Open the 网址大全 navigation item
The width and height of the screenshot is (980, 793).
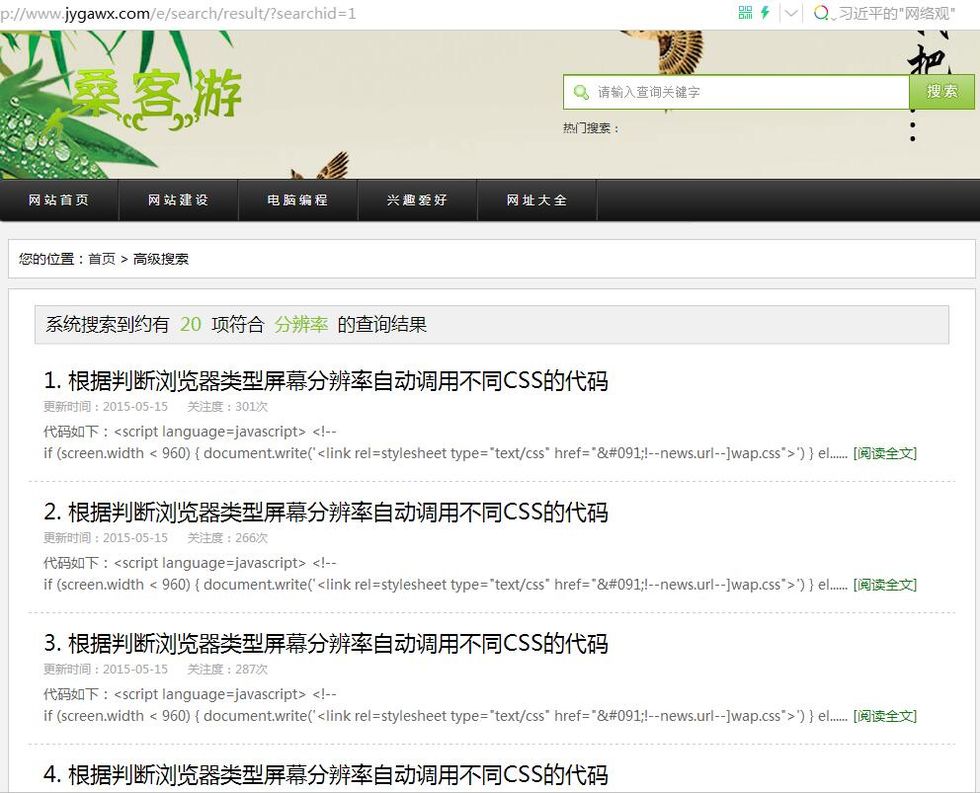[537, 200]
